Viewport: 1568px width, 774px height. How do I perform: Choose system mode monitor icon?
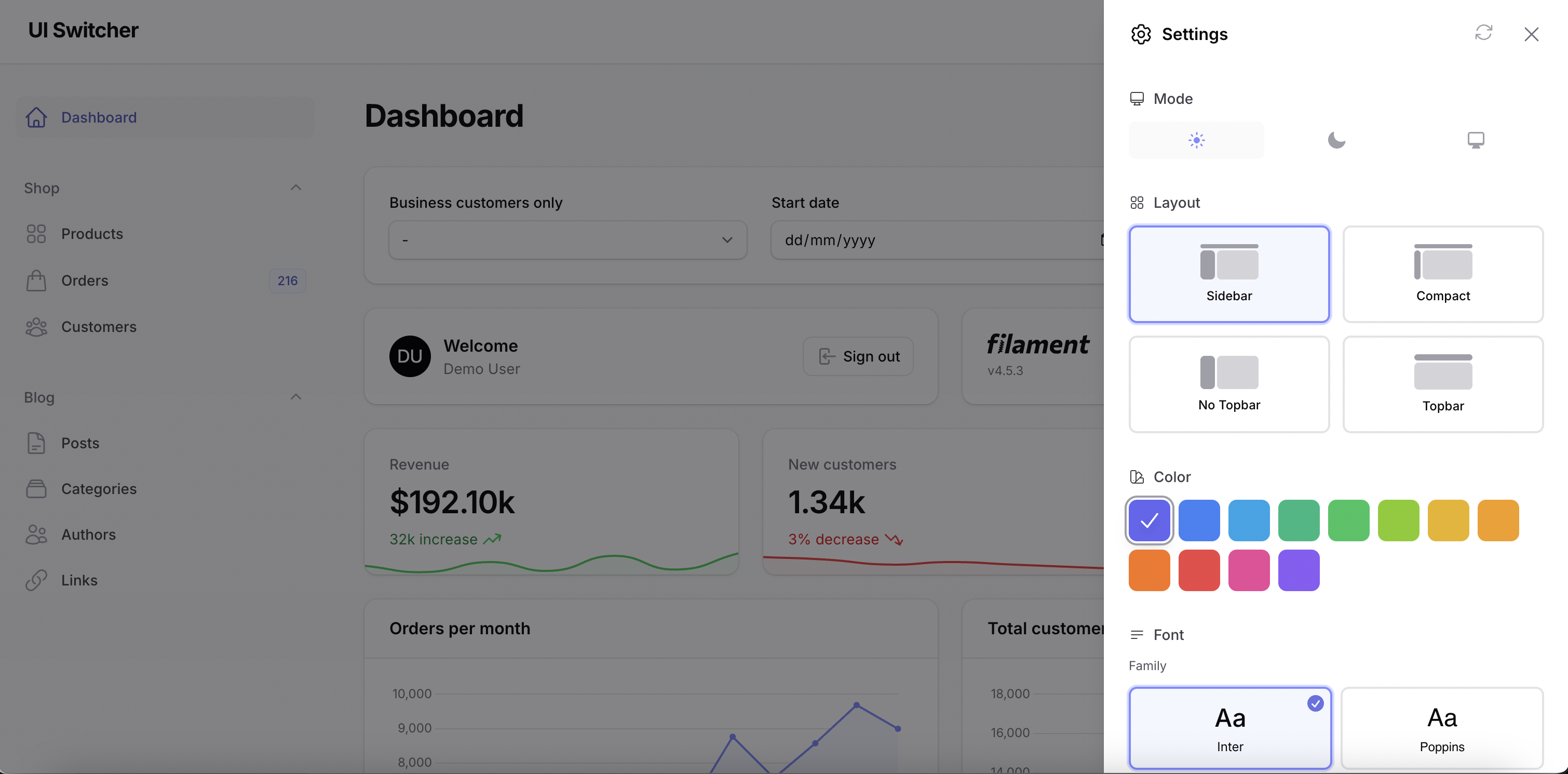(x=1476, y=140)
